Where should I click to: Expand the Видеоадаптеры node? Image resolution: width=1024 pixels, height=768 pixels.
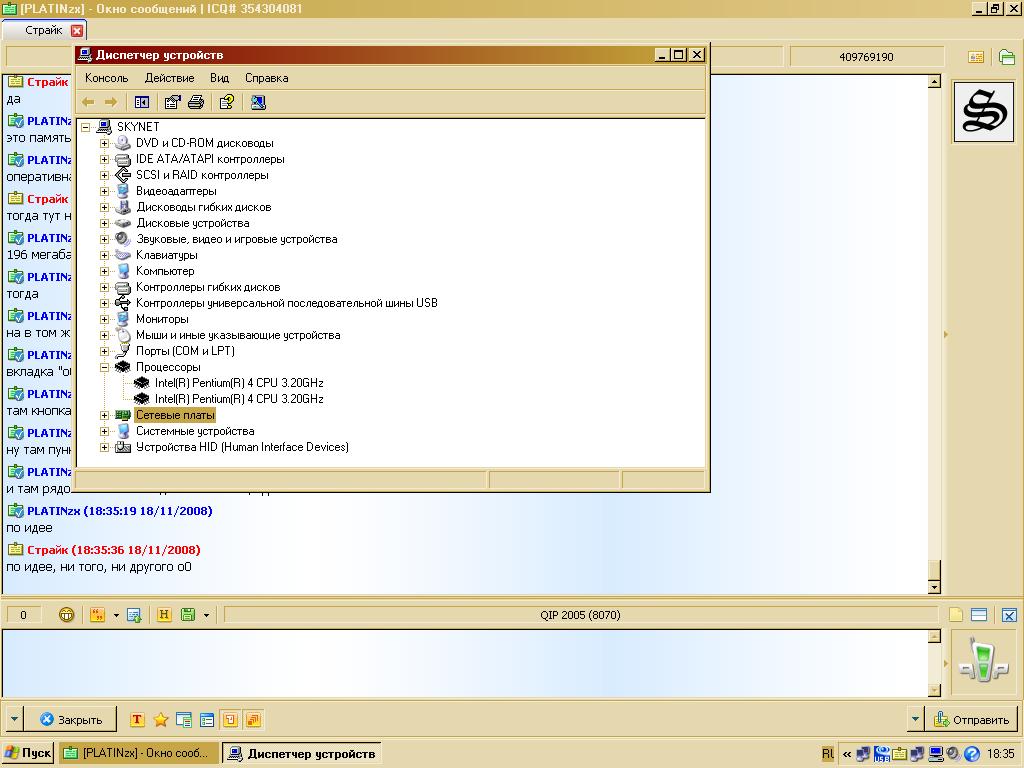[104, 191]
